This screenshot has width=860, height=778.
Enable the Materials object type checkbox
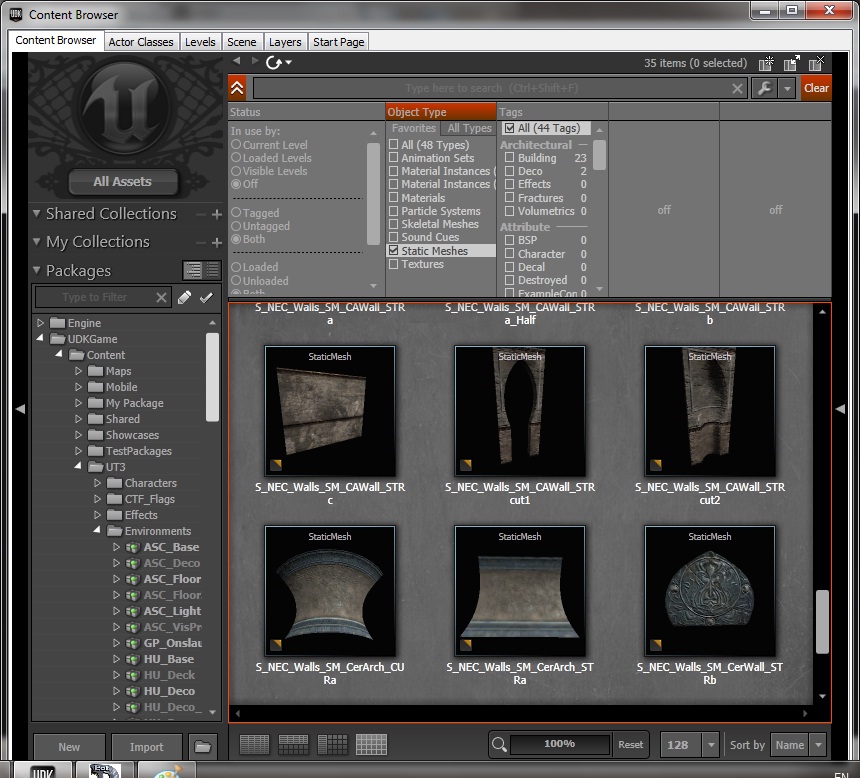pos(394,198)
